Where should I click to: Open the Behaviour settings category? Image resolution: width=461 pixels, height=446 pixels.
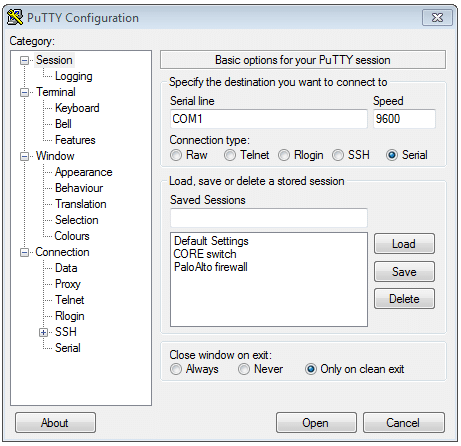pyautogui.click(x=79, y=188)
